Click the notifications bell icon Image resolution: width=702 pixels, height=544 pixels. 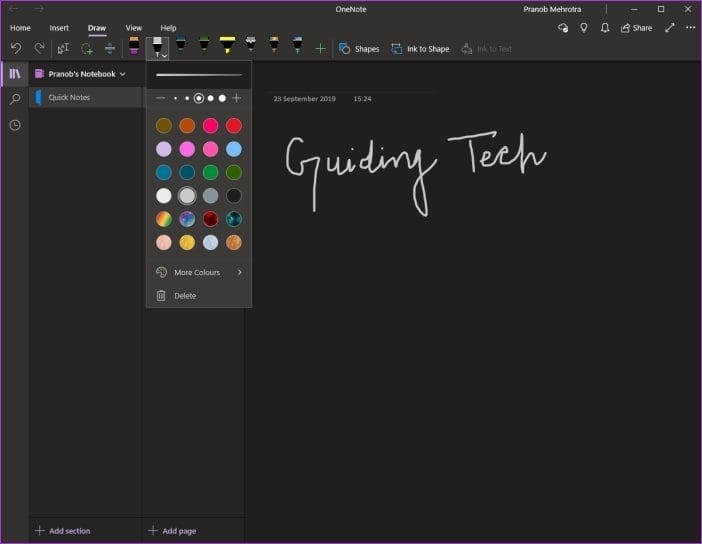[605, 28]
